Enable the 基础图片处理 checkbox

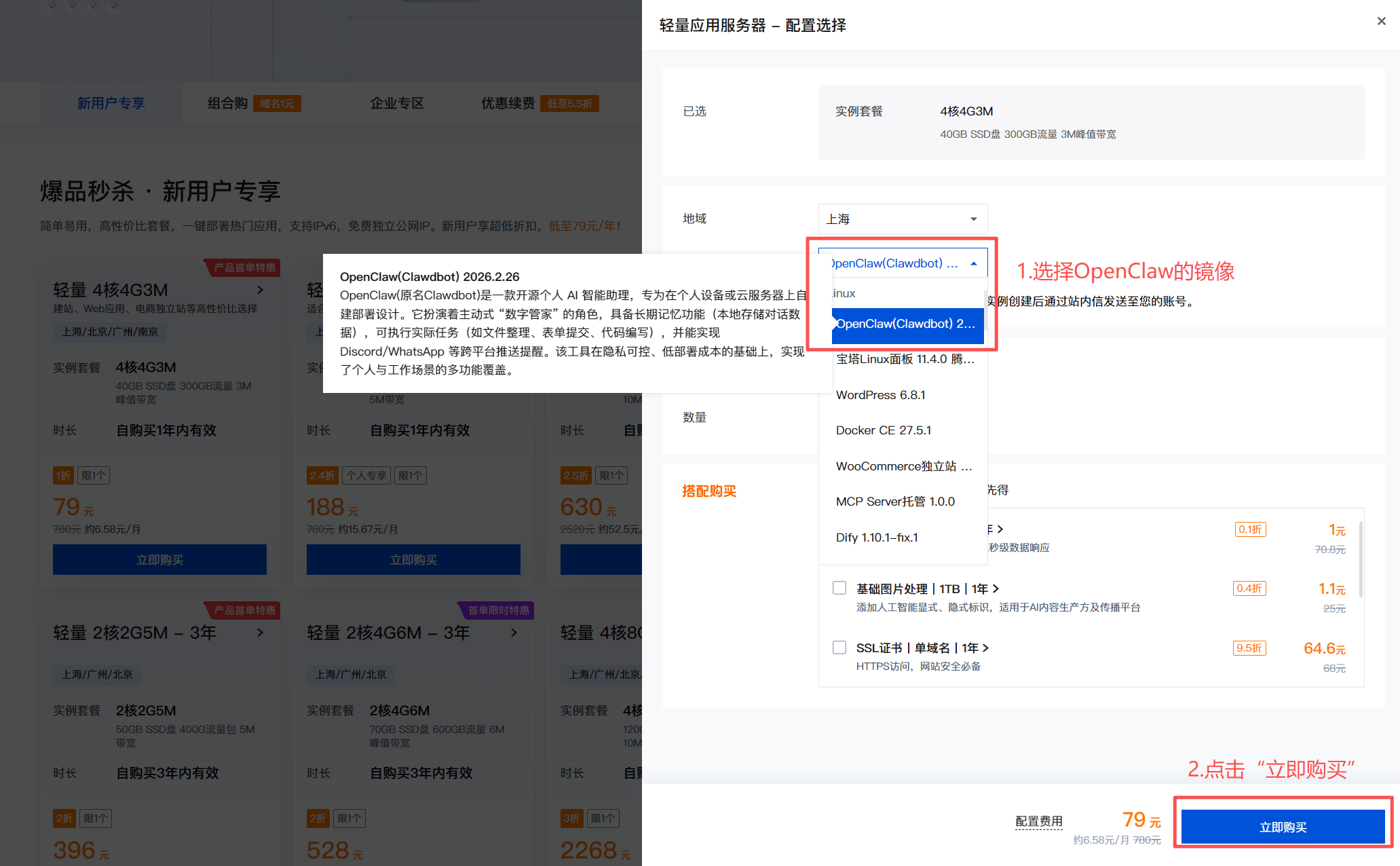click(x=839, y=587)
